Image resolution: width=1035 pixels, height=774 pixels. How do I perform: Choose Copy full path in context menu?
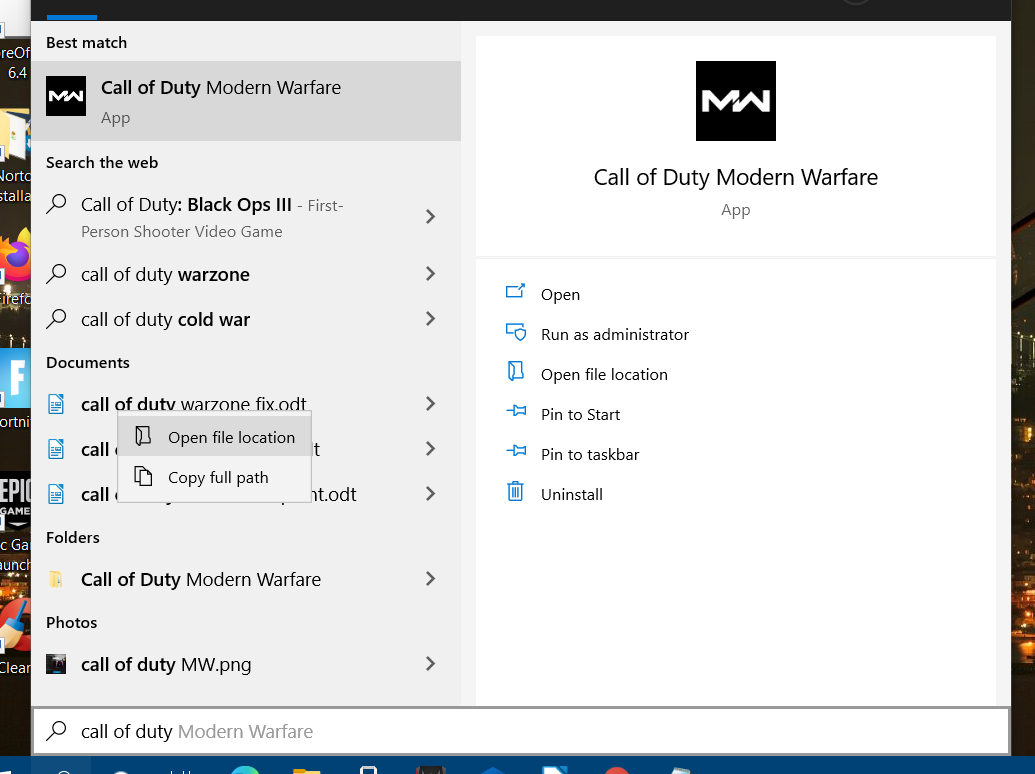point(215,477)
